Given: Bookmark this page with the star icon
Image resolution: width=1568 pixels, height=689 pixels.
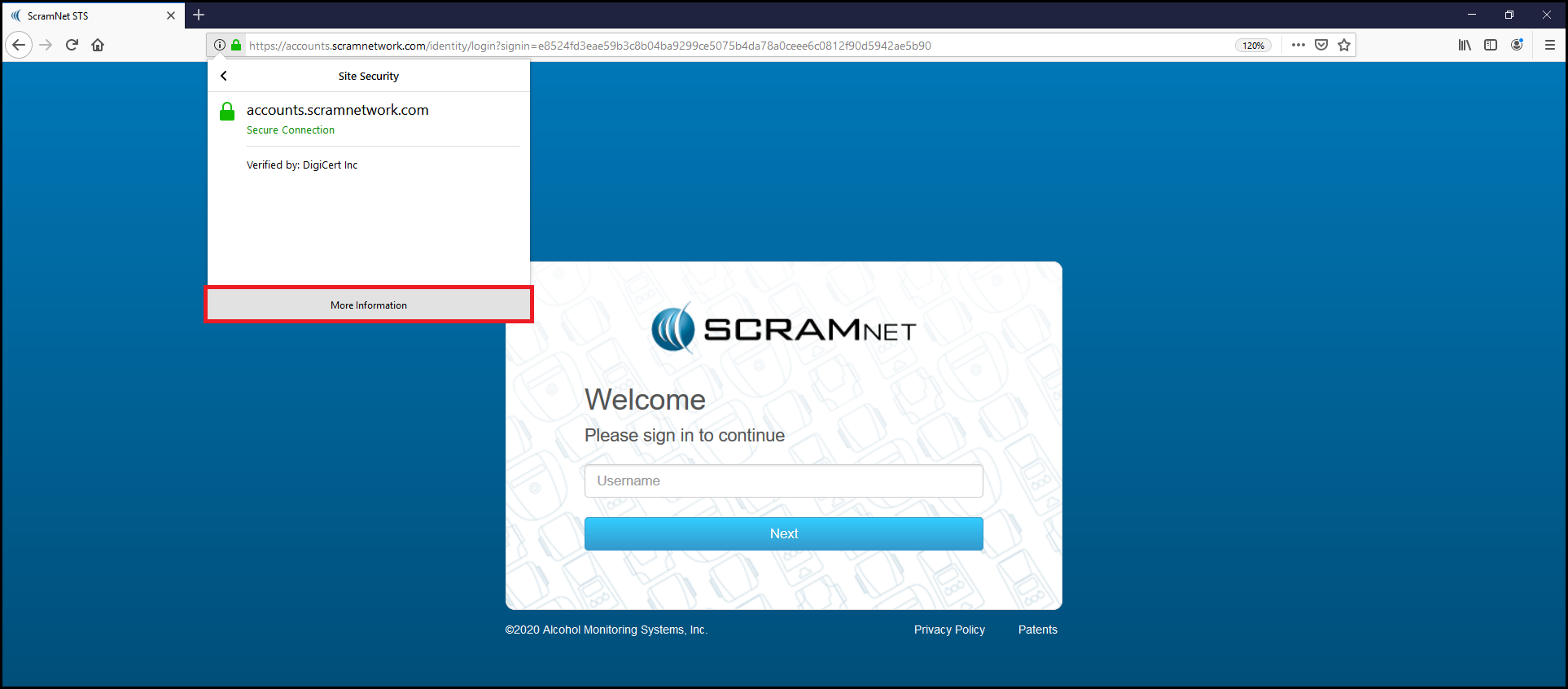Looking at the screenshot, I should [1344, 45].
